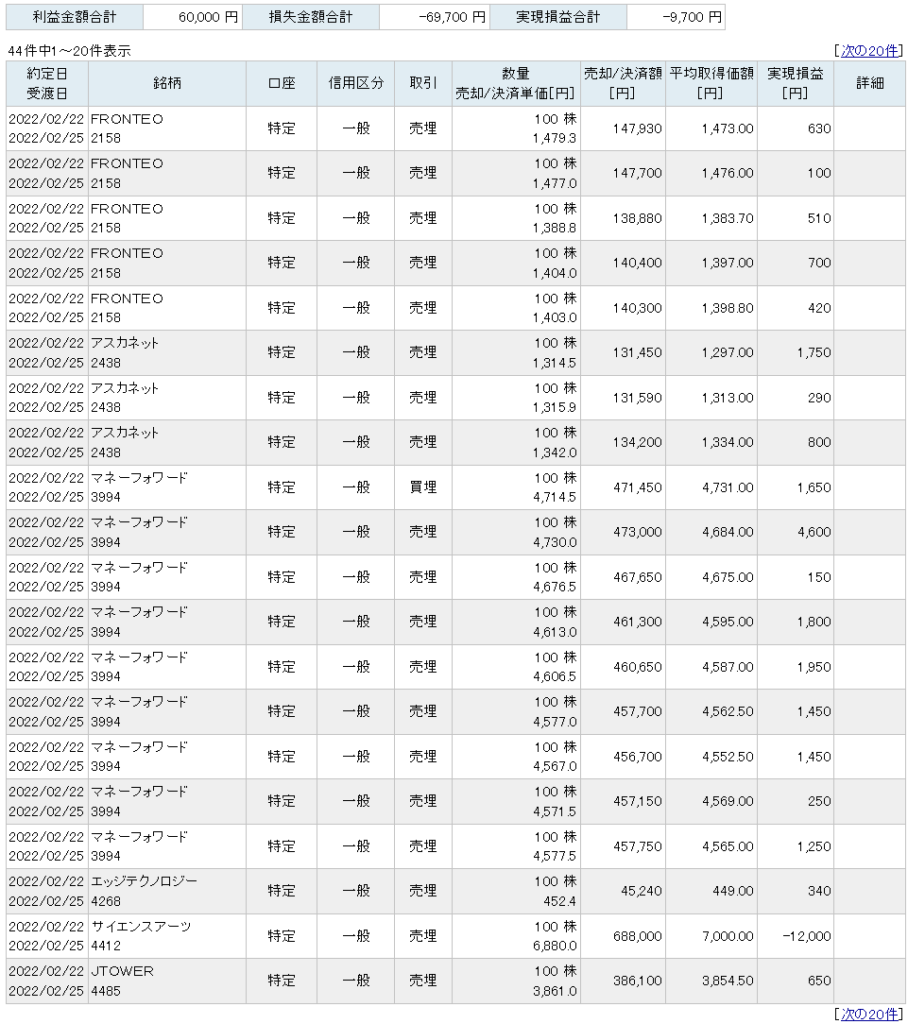Select the 4,571.5 unit price value

555,811
